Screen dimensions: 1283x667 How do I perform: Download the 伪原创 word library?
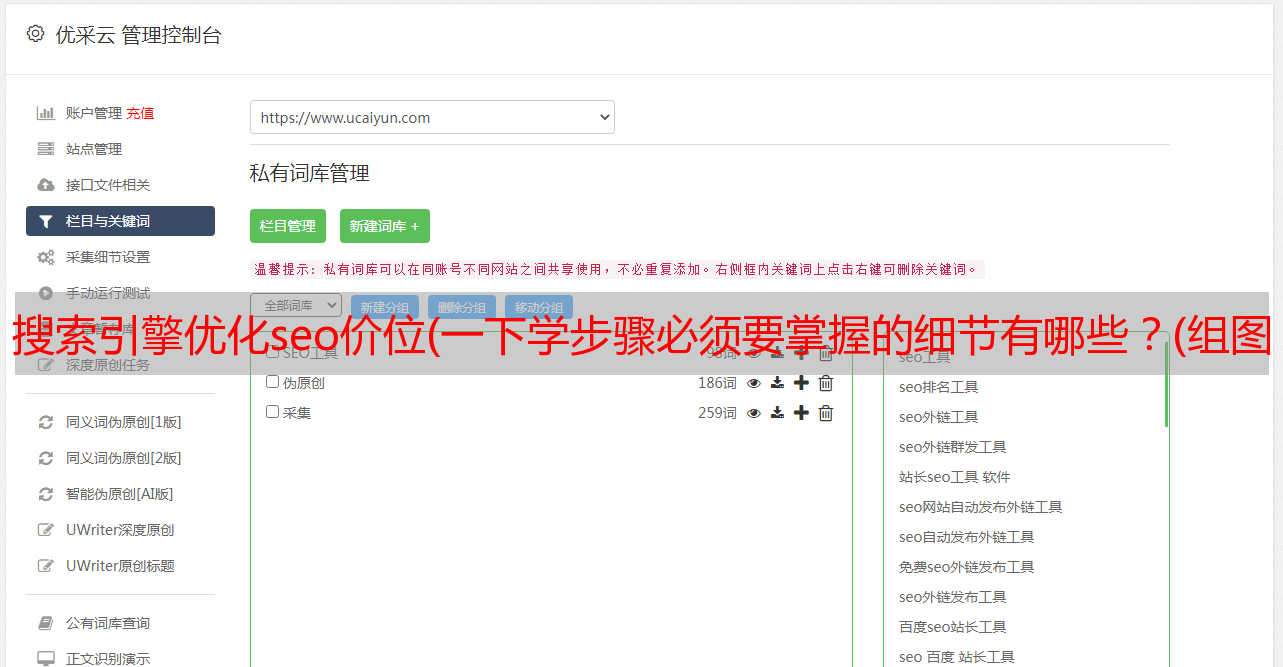777,383
